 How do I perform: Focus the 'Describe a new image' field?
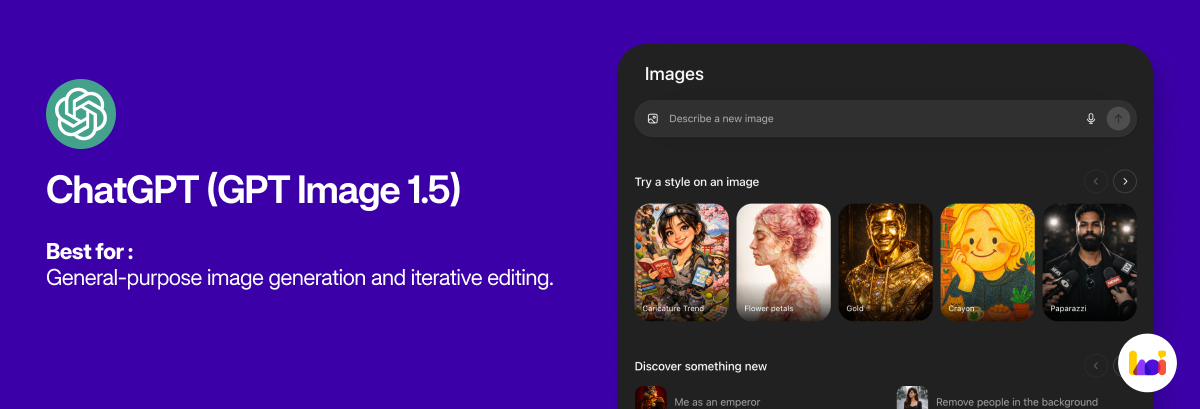[x=885, y=118]
